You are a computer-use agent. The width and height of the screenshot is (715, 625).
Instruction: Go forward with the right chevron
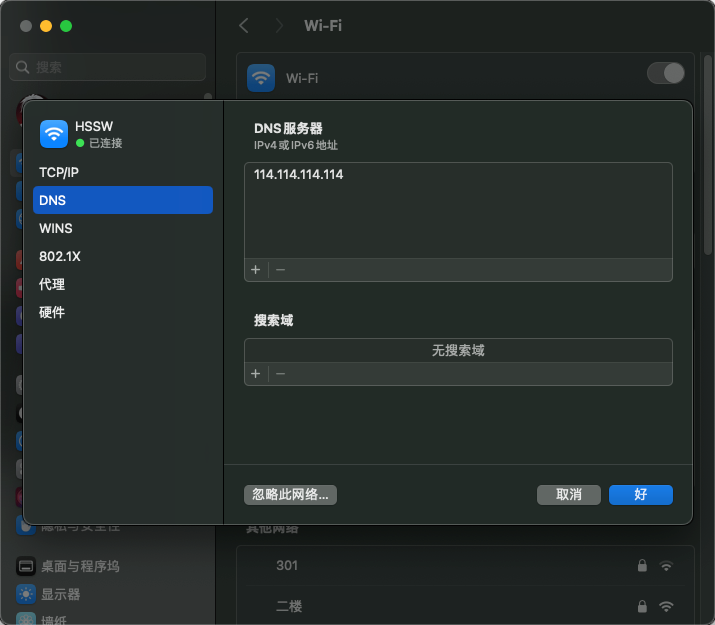pos(279,26)
